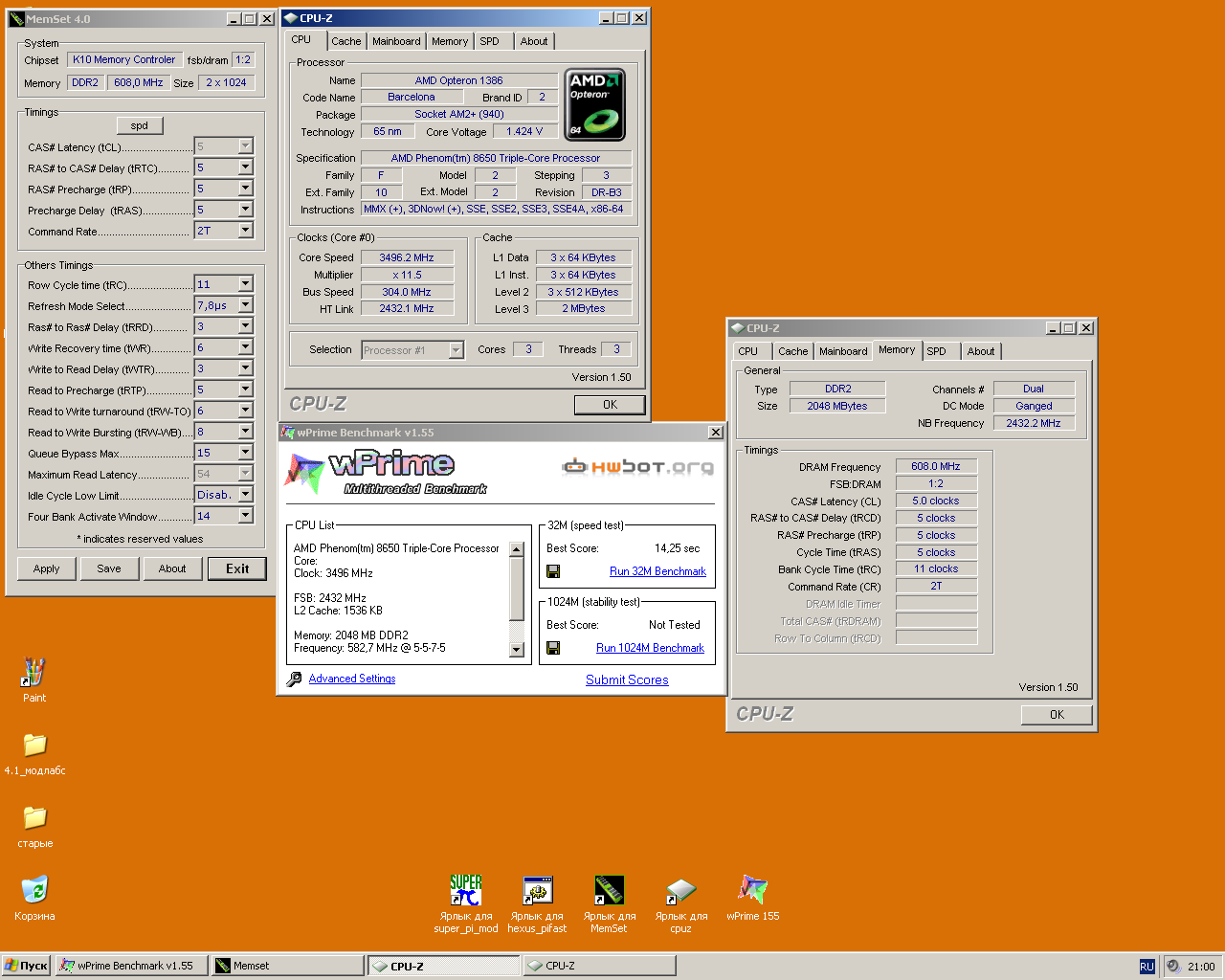Click Submit Scores link in wPrime
The height and width of the screenshot is (980, 1225).
click(x=627, y=679)
